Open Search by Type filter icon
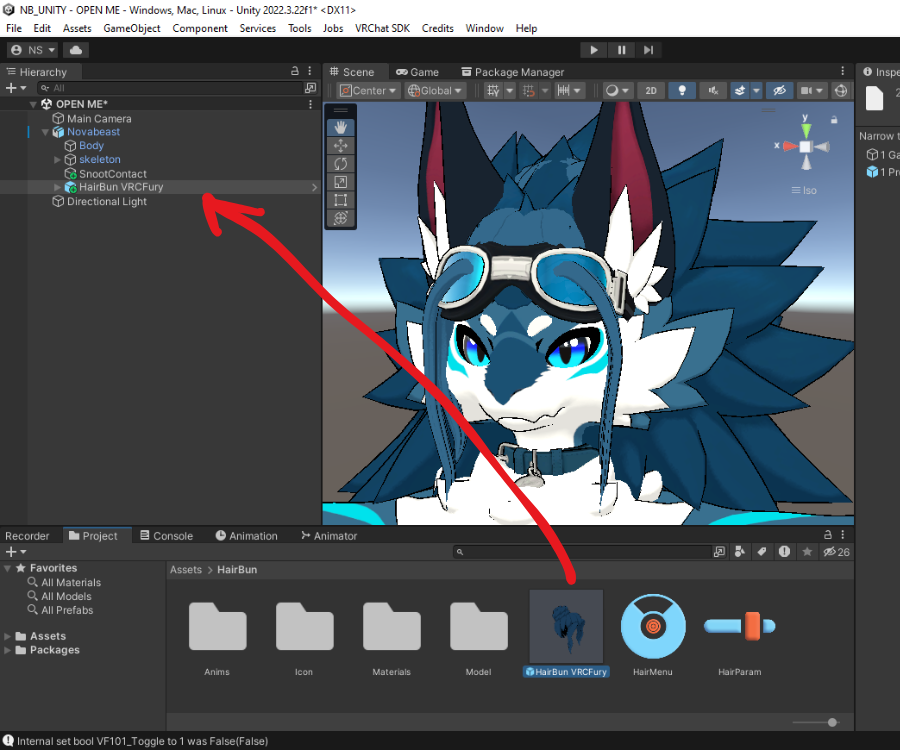900x750 pixels. point(740,551)
